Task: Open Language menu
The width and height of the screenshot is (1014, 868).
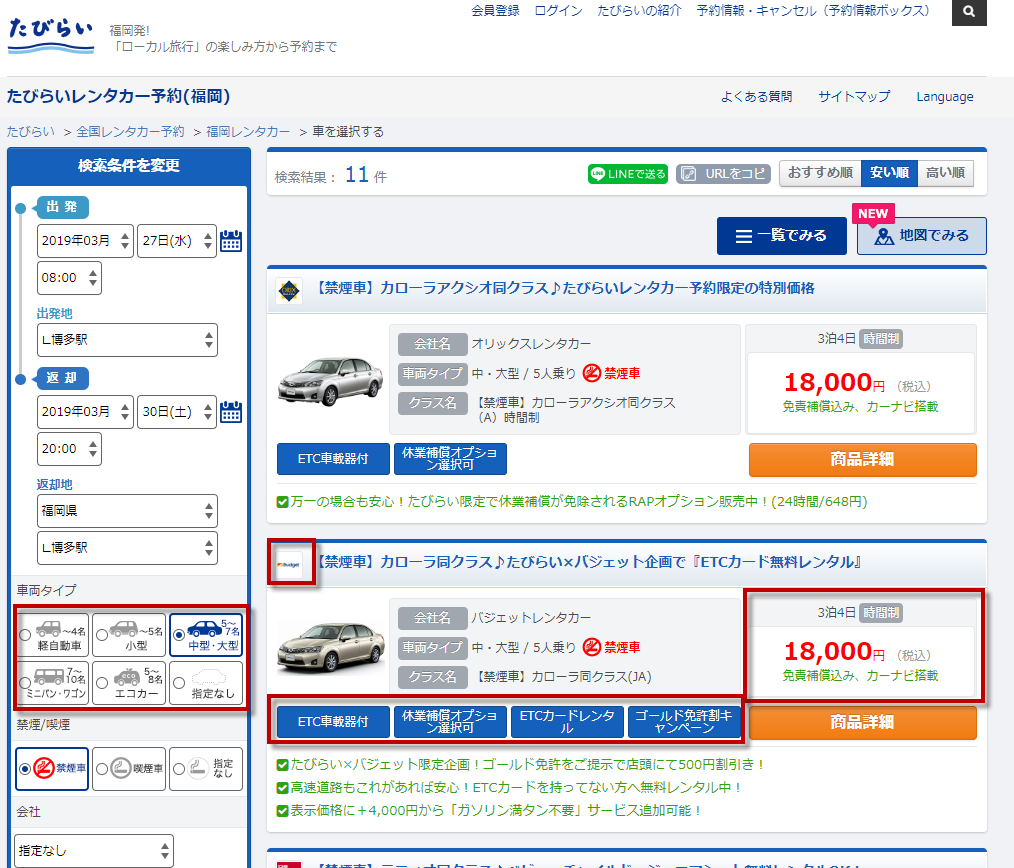Action: click(x=945, y=97)
